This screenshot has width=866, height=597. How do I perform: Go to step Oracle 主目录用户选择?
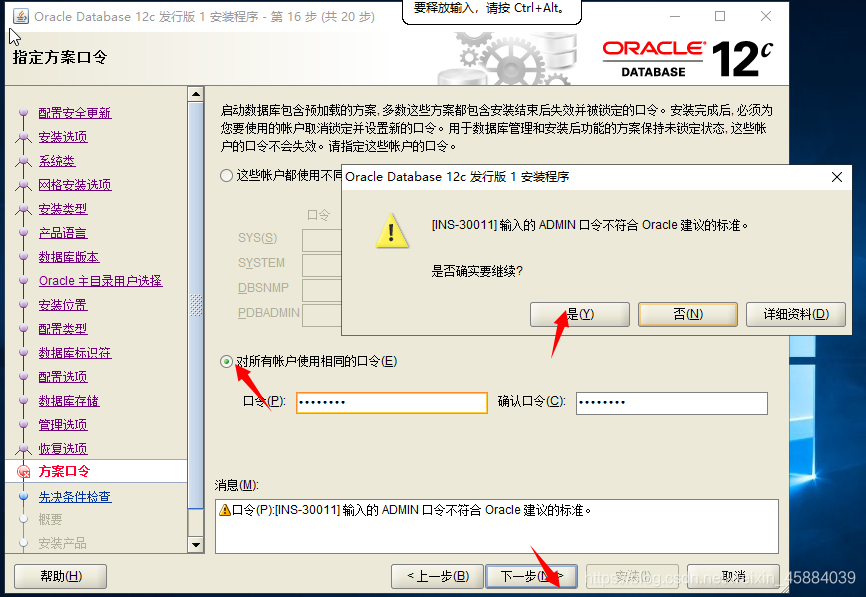pyautogui.click(x=101, y=281)
